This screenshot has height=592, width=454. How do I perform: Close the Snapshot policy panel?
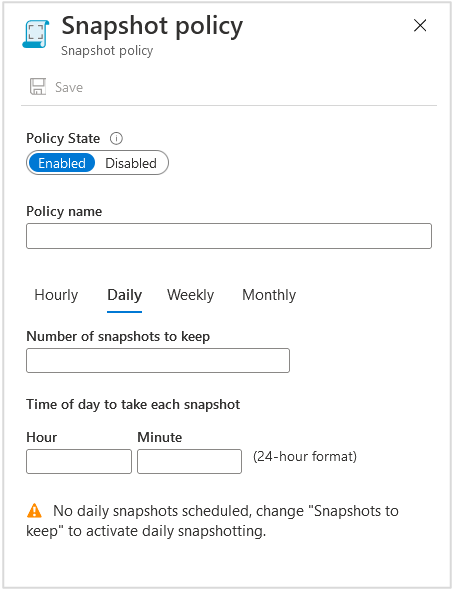pyautogui.click(x=420, y=26)
